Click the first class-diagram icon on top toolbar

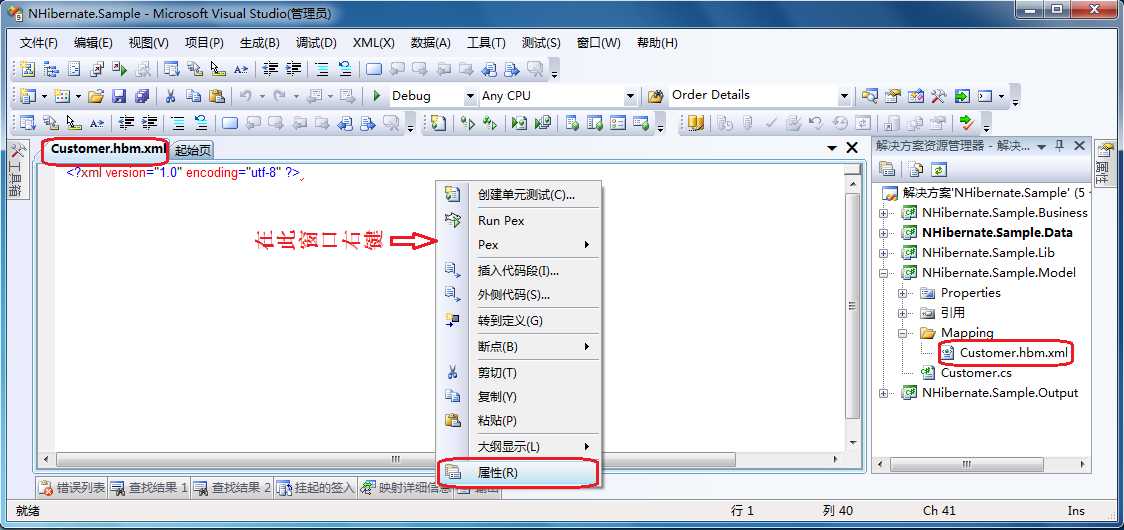click(x=27, y=69)
